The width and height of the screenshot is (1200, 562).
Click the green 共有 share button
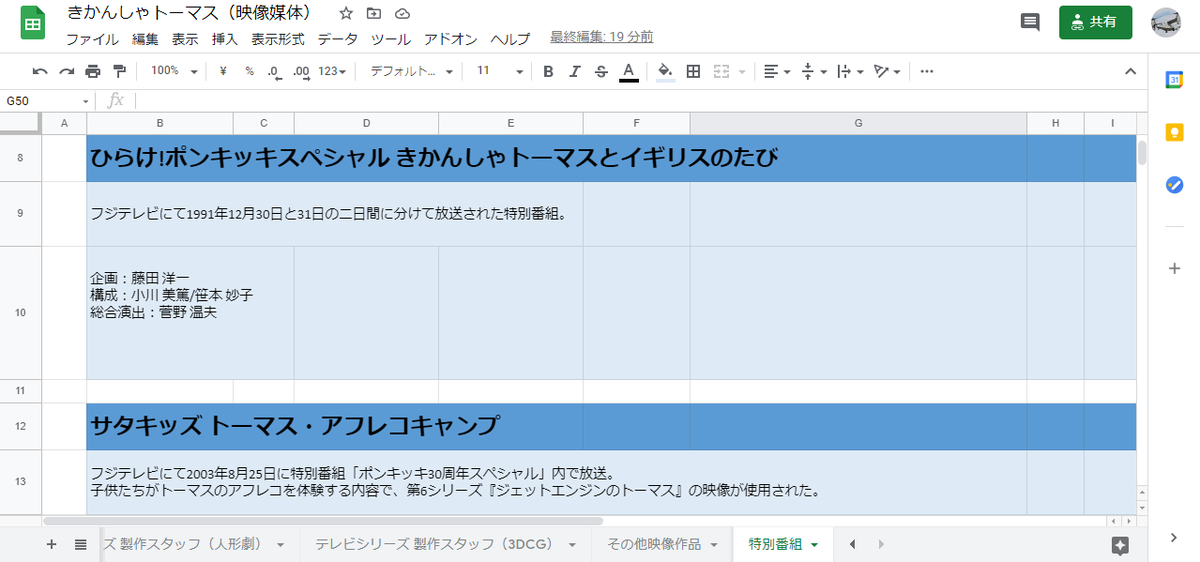(1095, 22)
